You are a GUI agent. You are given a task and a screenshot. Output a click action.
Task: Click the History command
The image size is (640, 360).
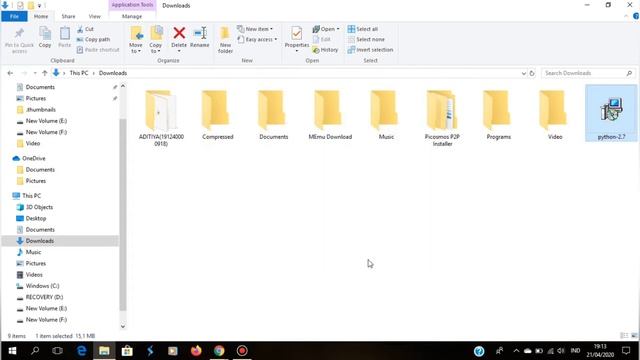click(325, 50)
